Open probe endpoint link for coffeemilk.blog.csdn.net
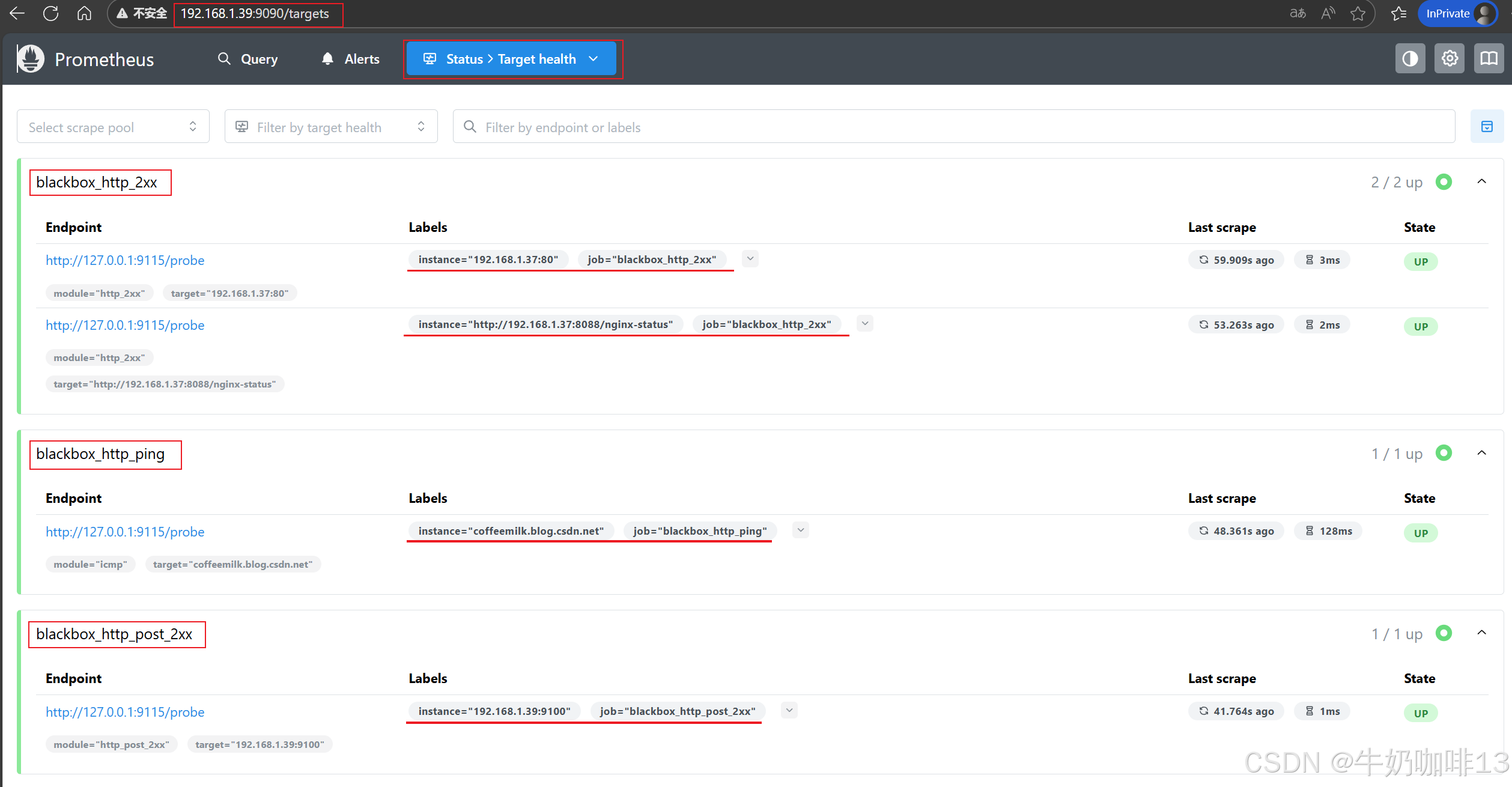The height and width of the screenshot is (787, 1512). coord(125,532)
